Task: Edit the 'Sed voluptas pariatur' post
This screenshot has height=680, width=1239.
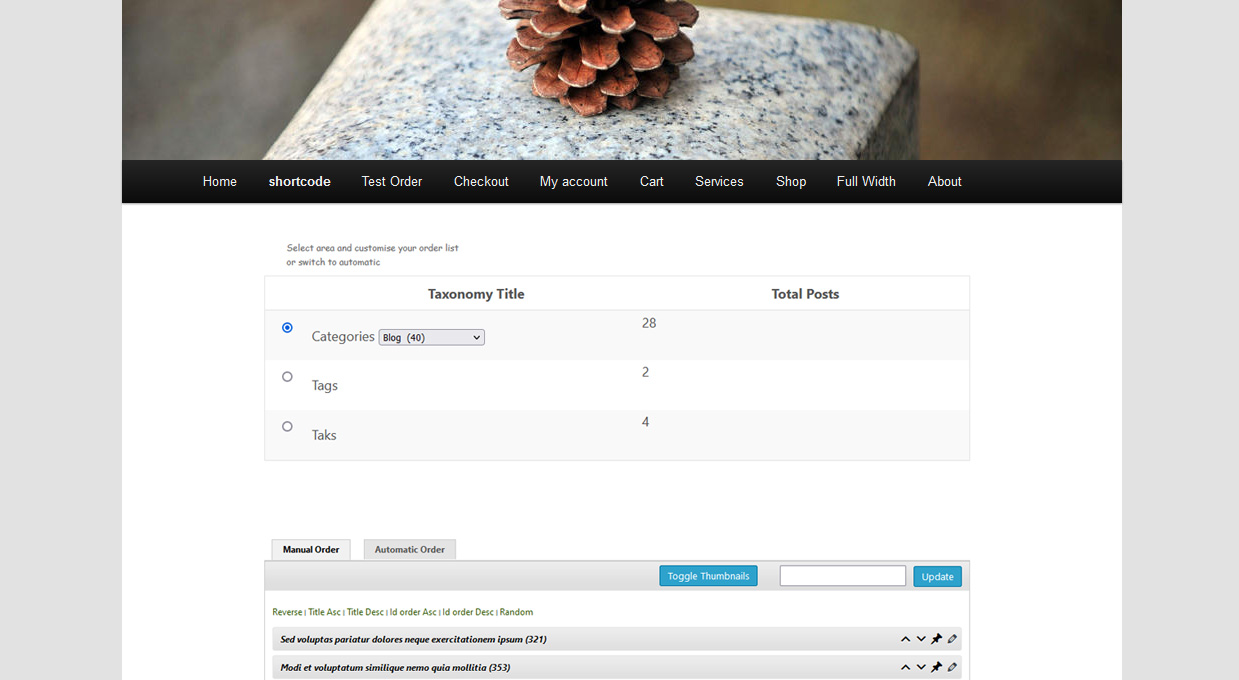Action: pos(952,640)
